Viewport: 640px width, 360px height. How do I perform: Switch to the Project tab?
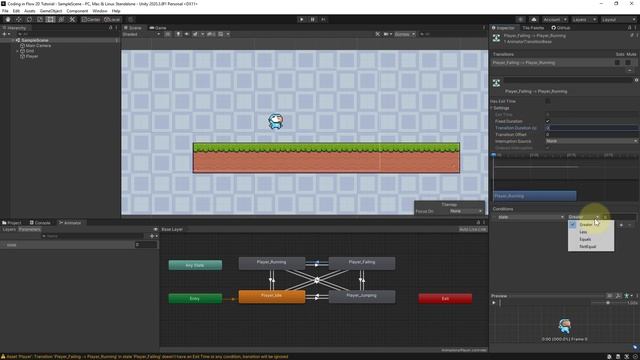12,223
